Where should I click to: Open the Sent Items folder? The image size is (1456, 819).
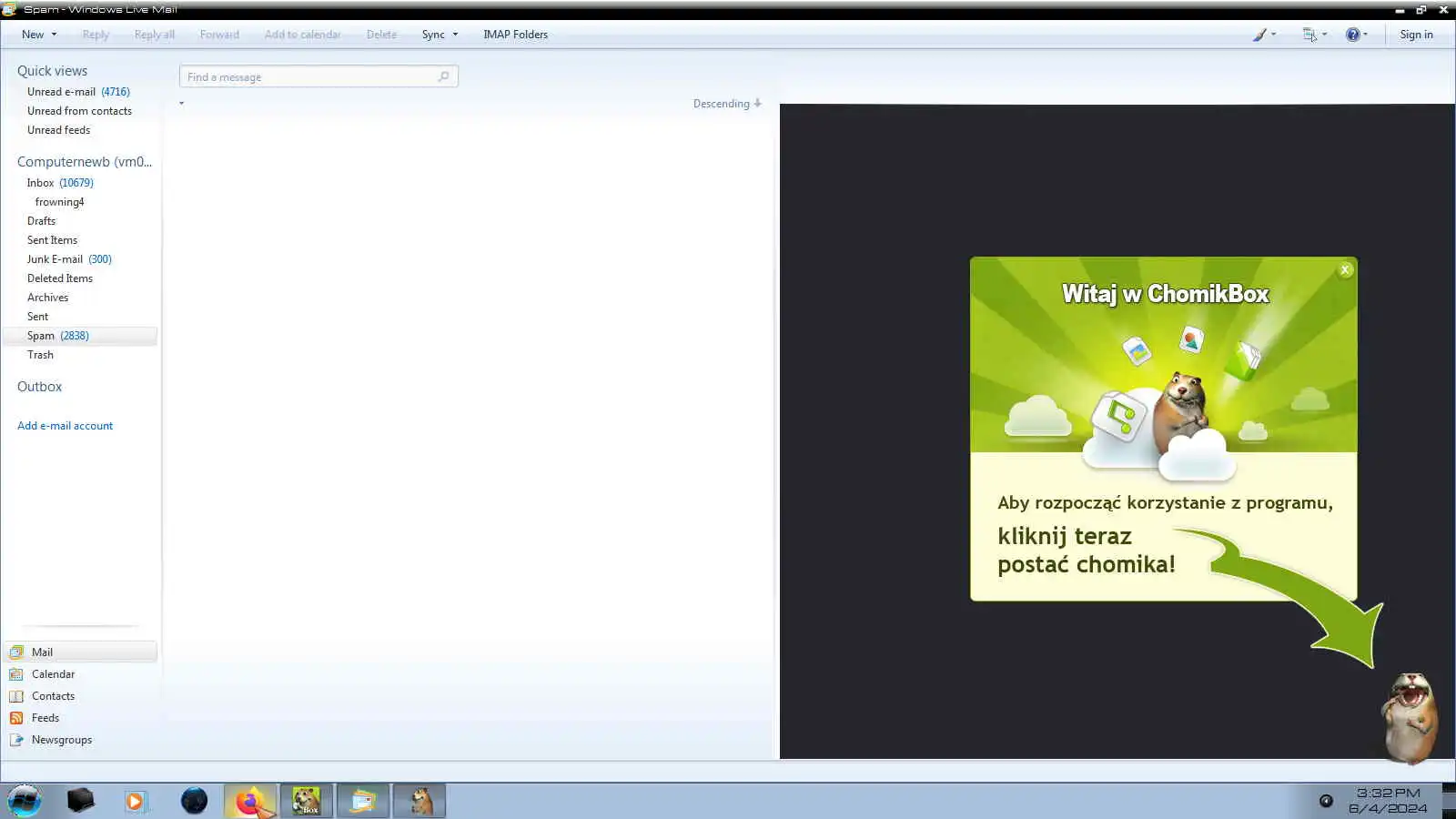pos(52,240)
